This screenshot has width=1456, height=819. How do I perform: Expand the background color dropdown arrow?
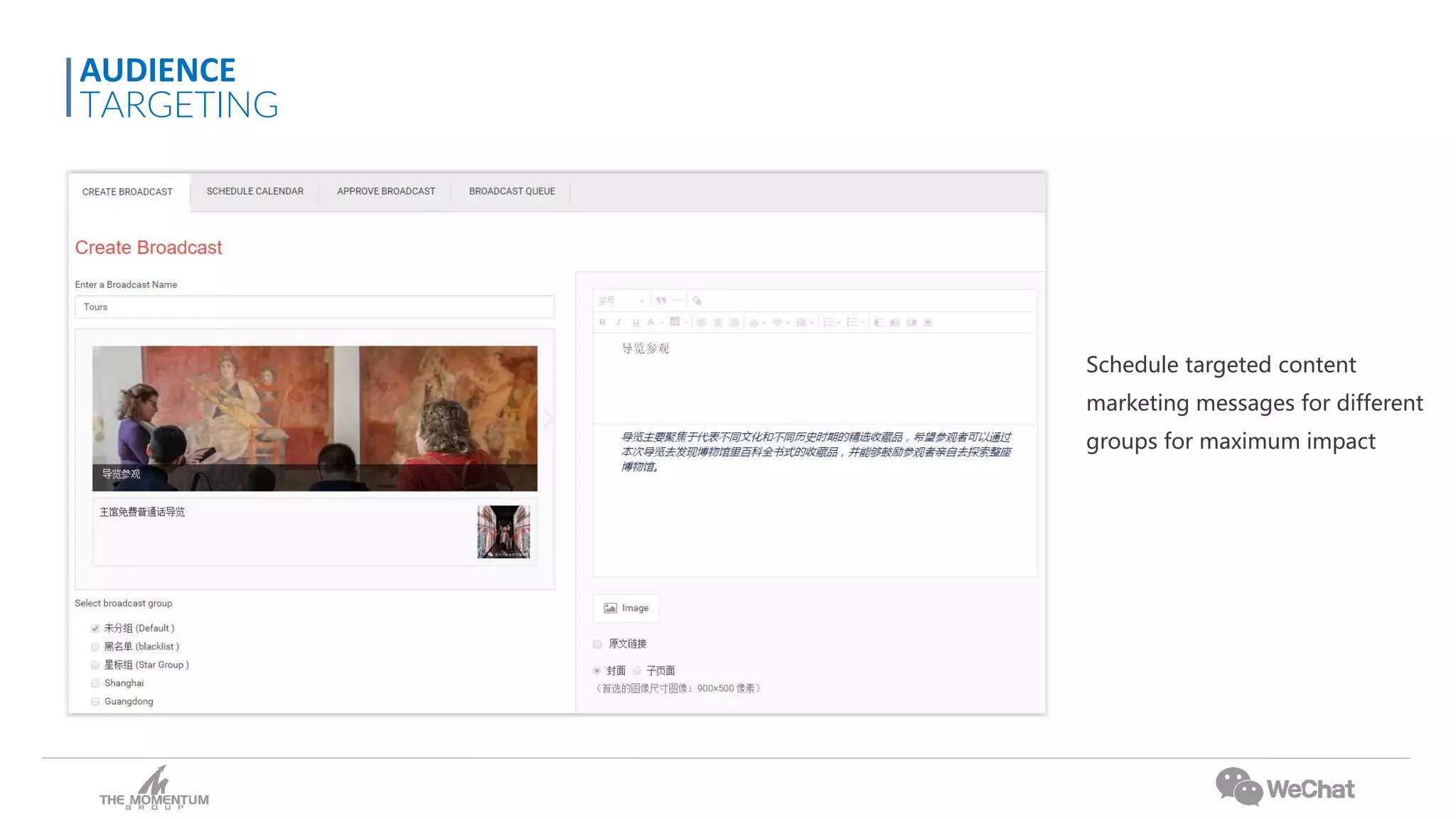pyautogui.click(x=686, y=323)
